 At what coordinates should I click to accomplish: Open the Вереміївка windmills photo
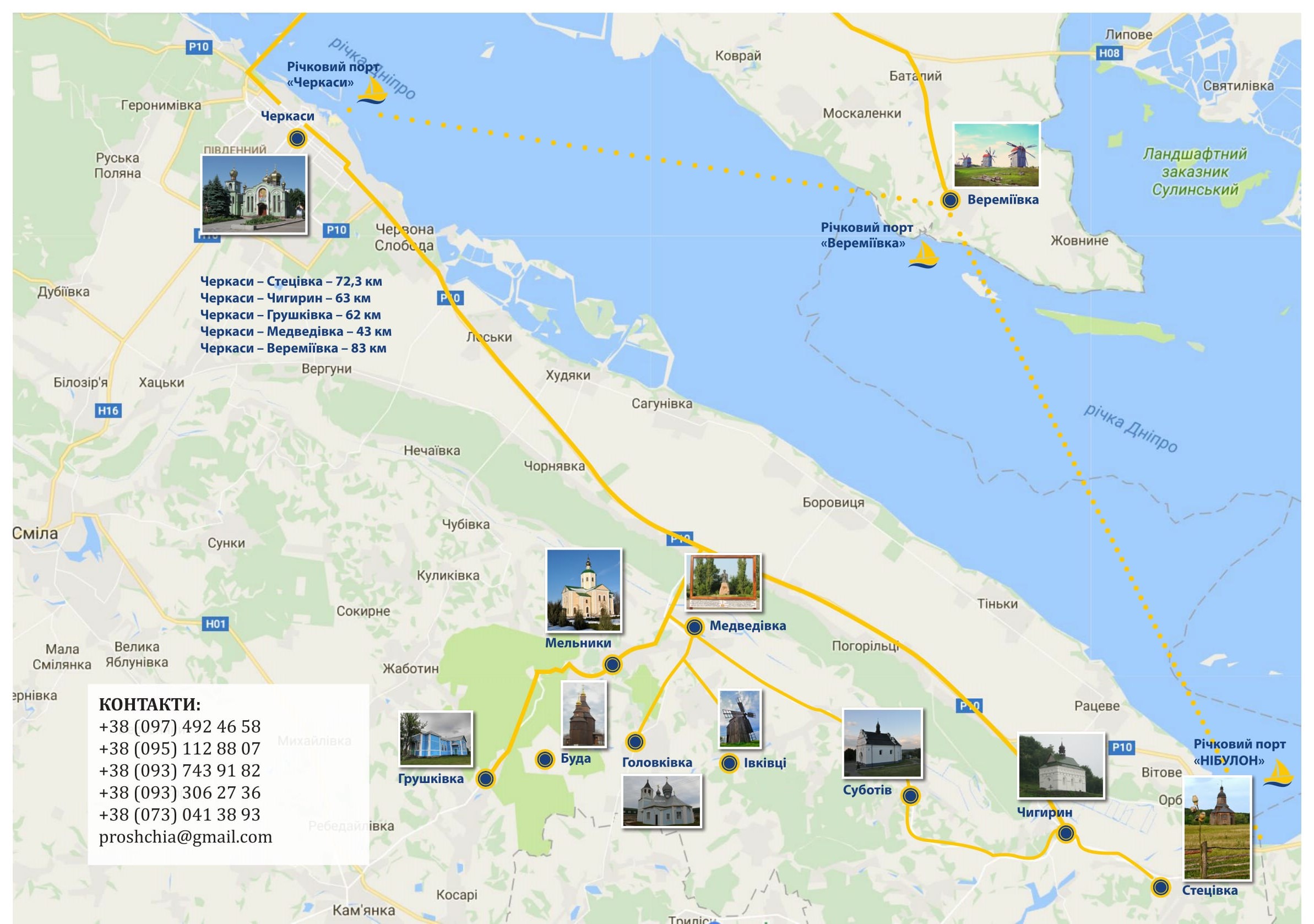tap(996, 155)
